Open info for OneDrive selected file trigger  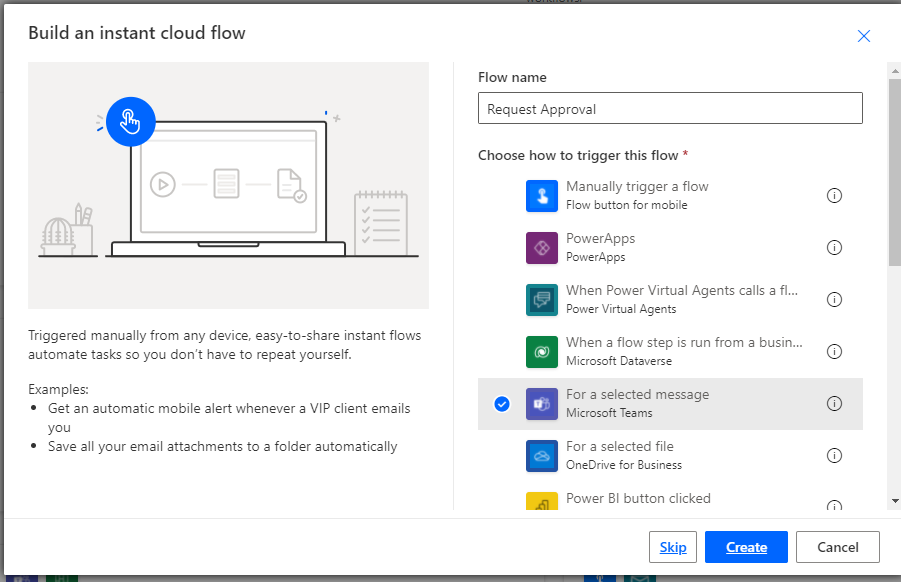pos(834,455)
